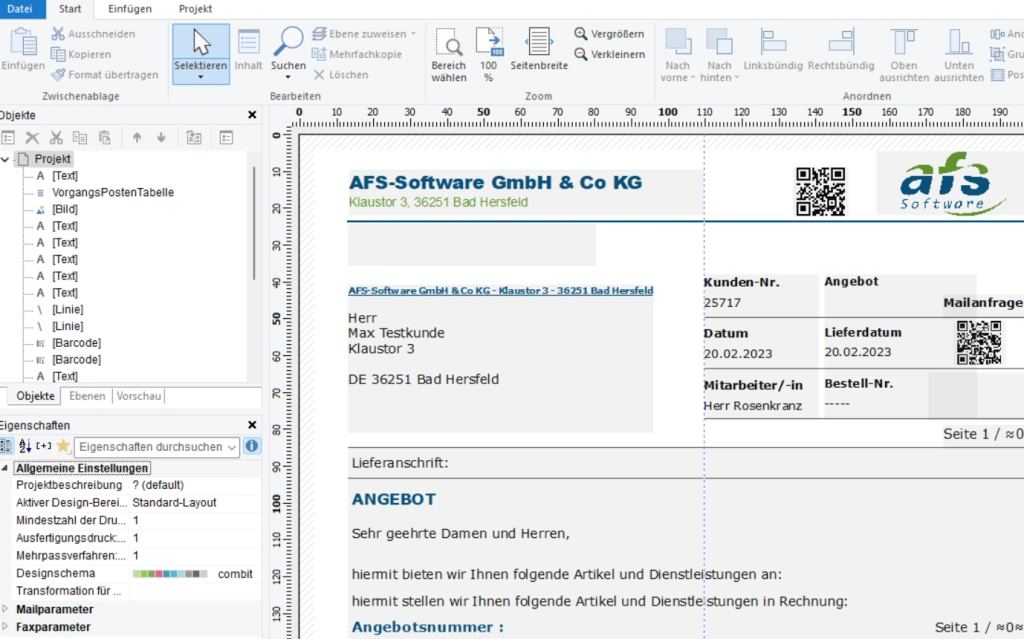Viewport: 1024px width, 639px height.
Task: Close the Objekte panel
Action: pyautogui.click(x=252, y=115)
